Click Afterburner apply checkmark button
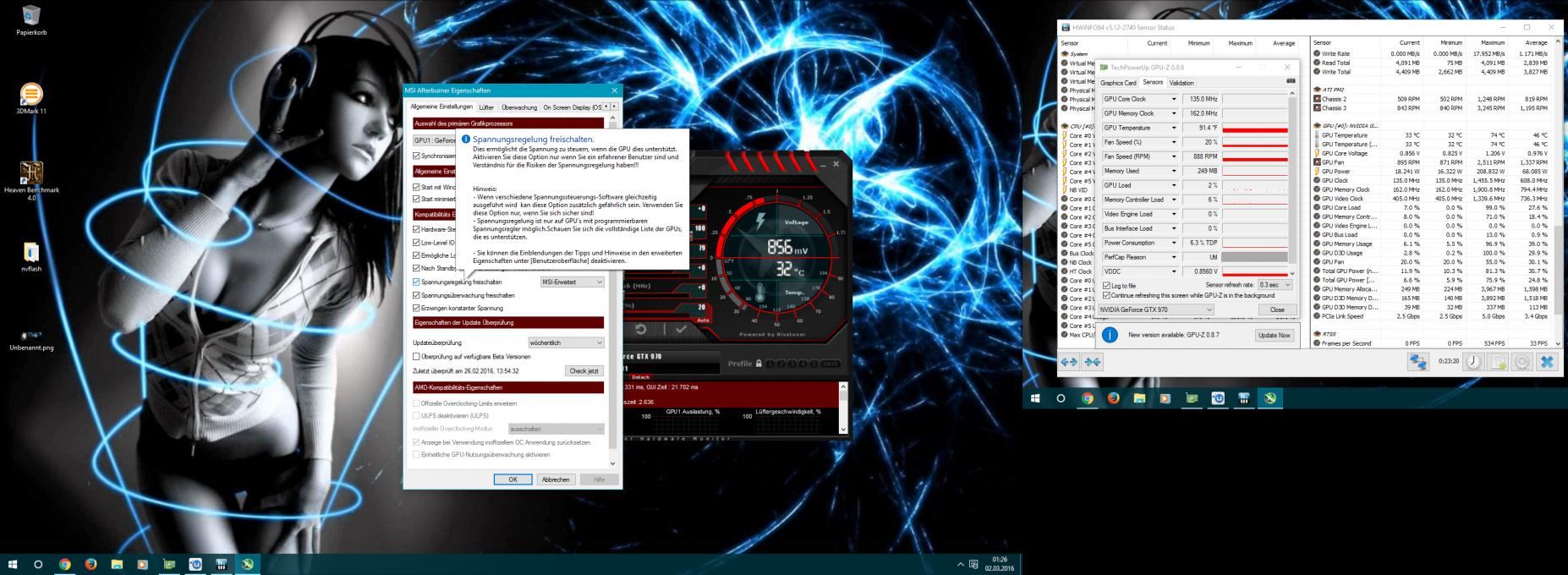This screenshot has height=575, width=1568. [x=680, y=328]
